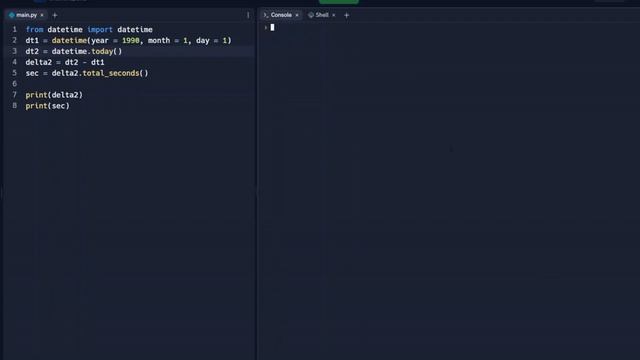Switch to the main.py editor tab
The width and height of the screenshot is (640, 360).
26,15
